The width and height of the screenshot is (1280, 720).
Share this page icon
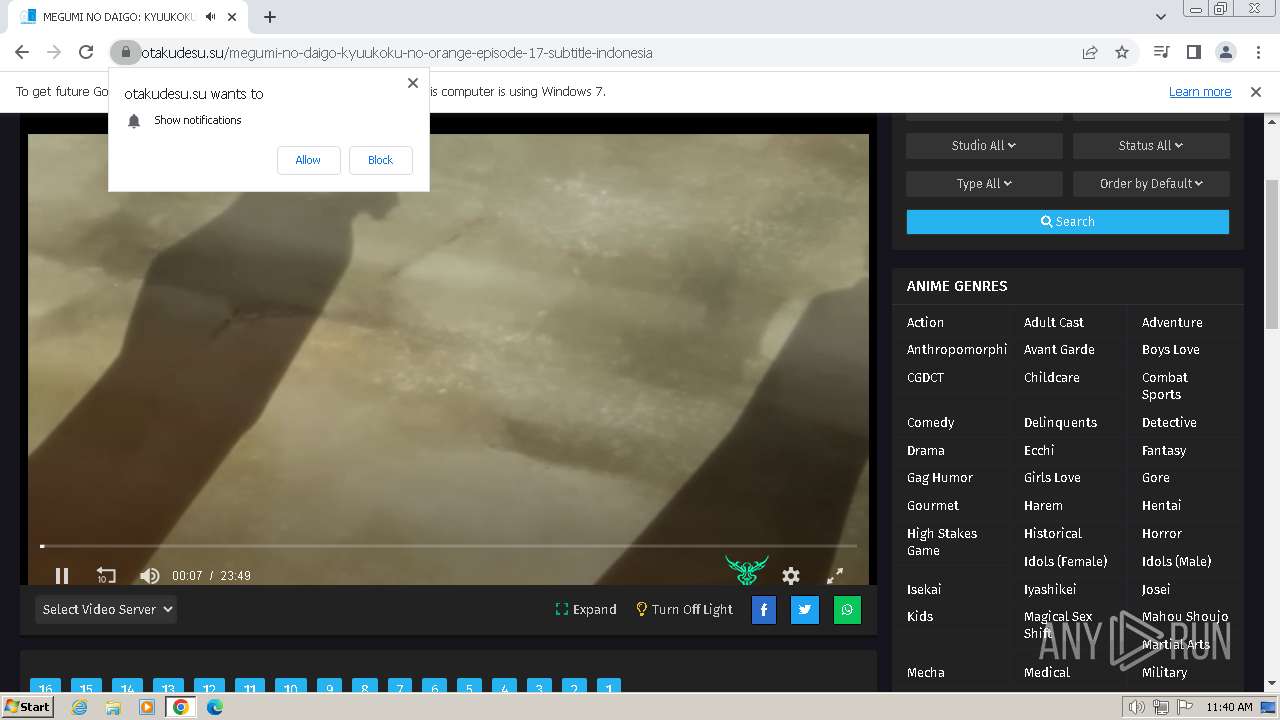click(x=1090, y=52)
